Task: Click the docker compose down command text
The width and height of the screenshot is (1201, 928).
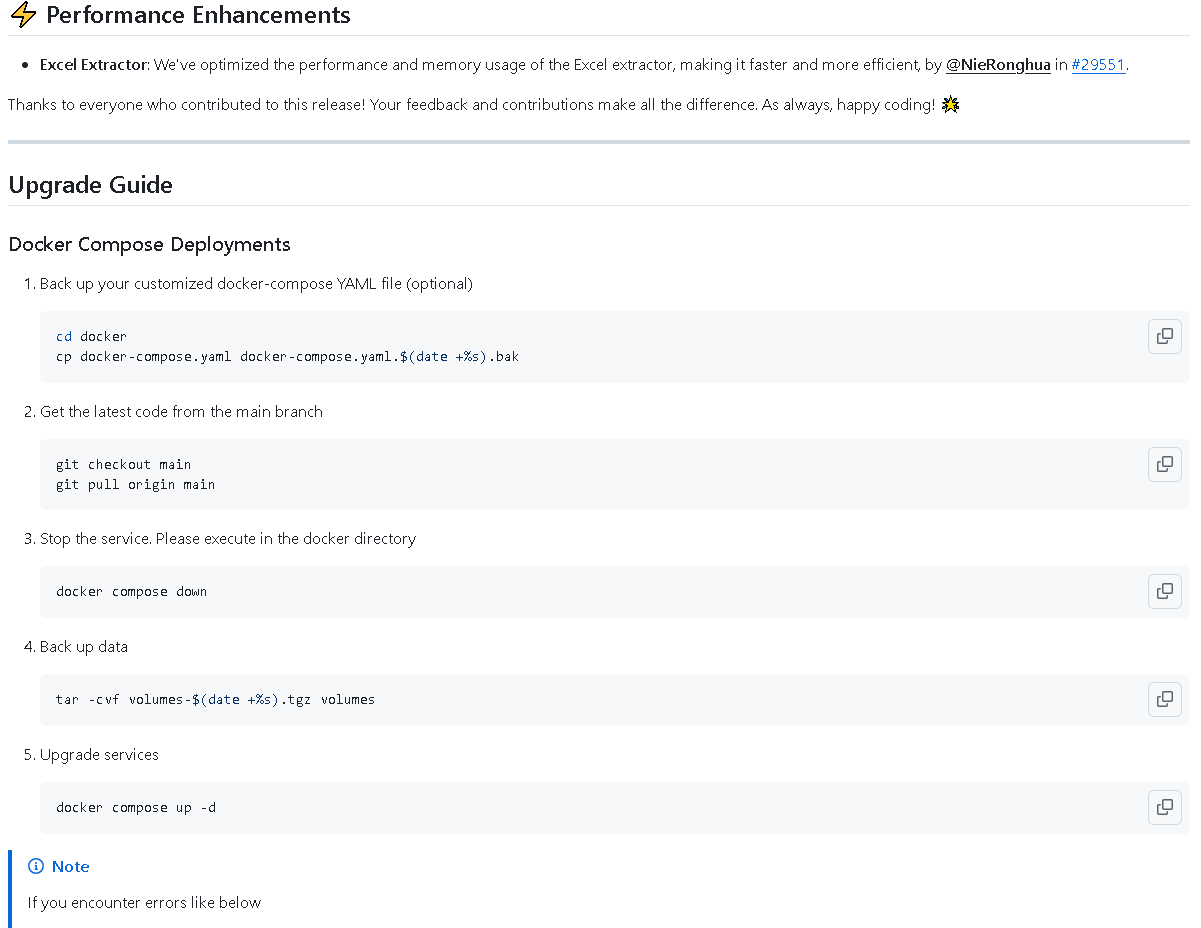Action: point(131,592)
